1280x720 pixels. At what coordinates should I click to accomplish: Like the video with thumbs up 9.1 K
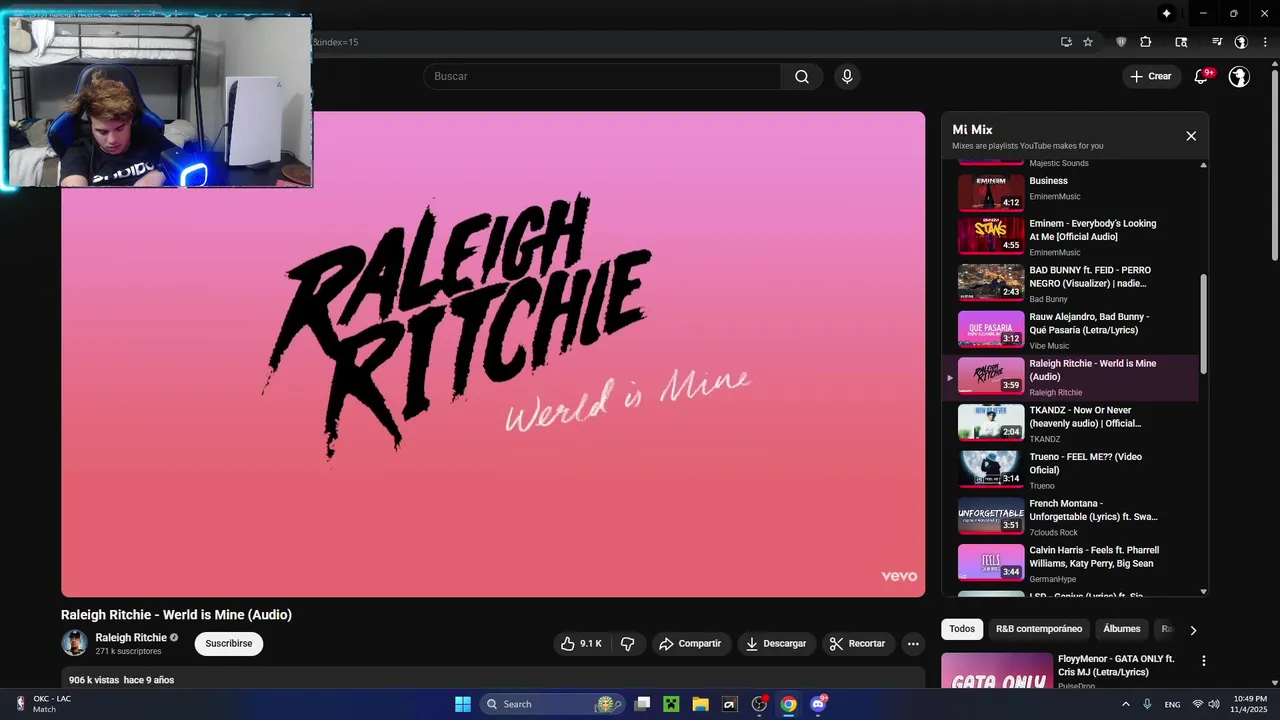pyautogui.click(x=581, y=644)
